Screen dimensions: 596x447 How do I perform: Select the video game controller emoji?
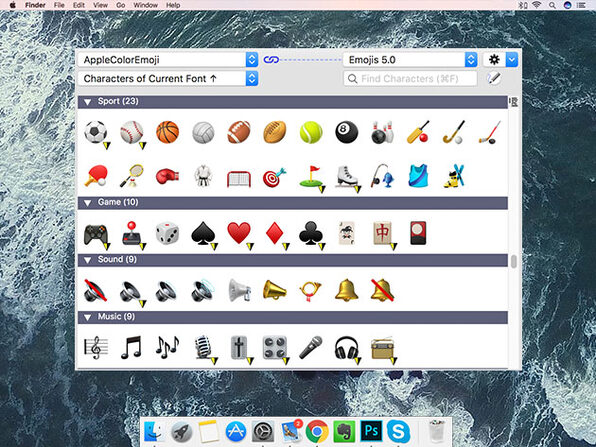(x=95, y=235)
